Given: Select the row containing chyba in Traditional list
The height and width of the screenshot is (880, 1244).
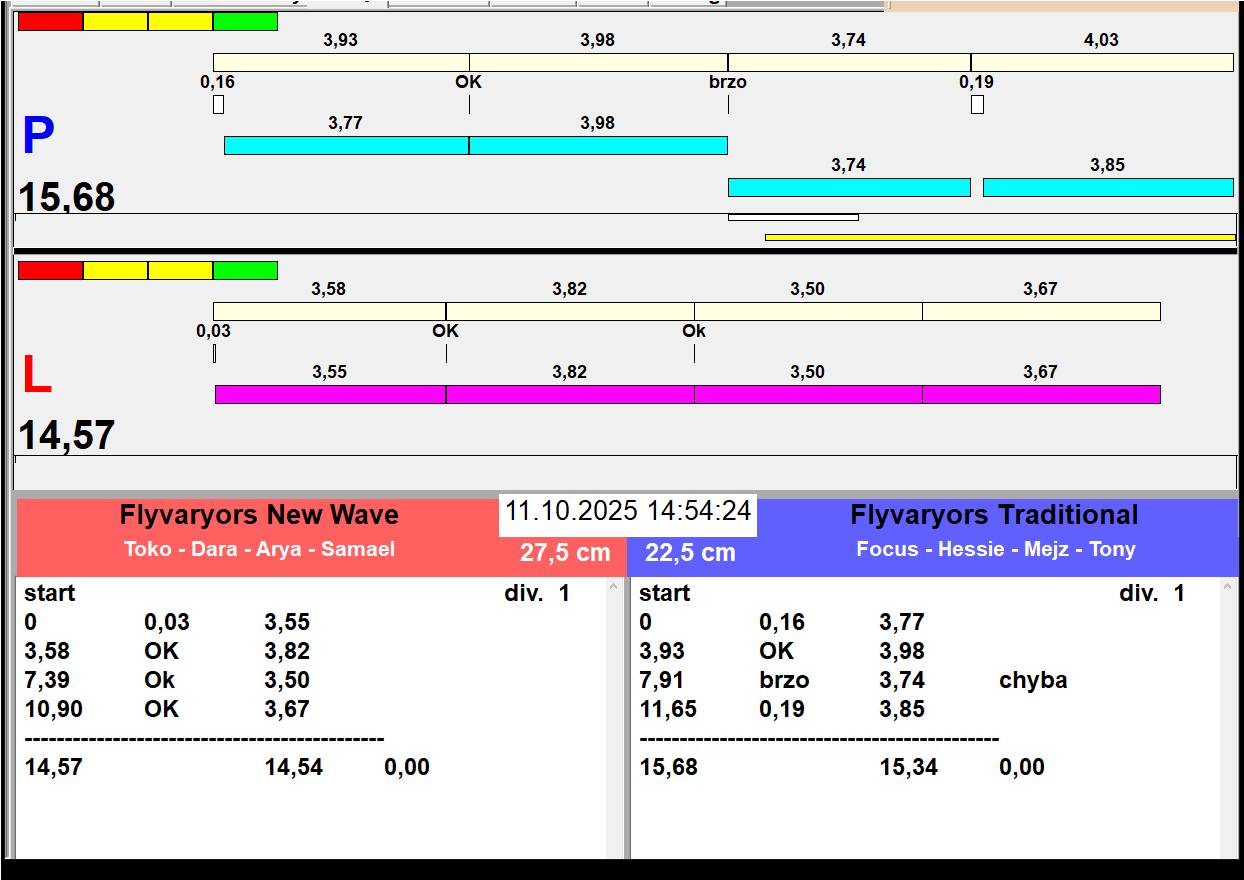Looking at the screenshot, I should (x=925, y=680).
